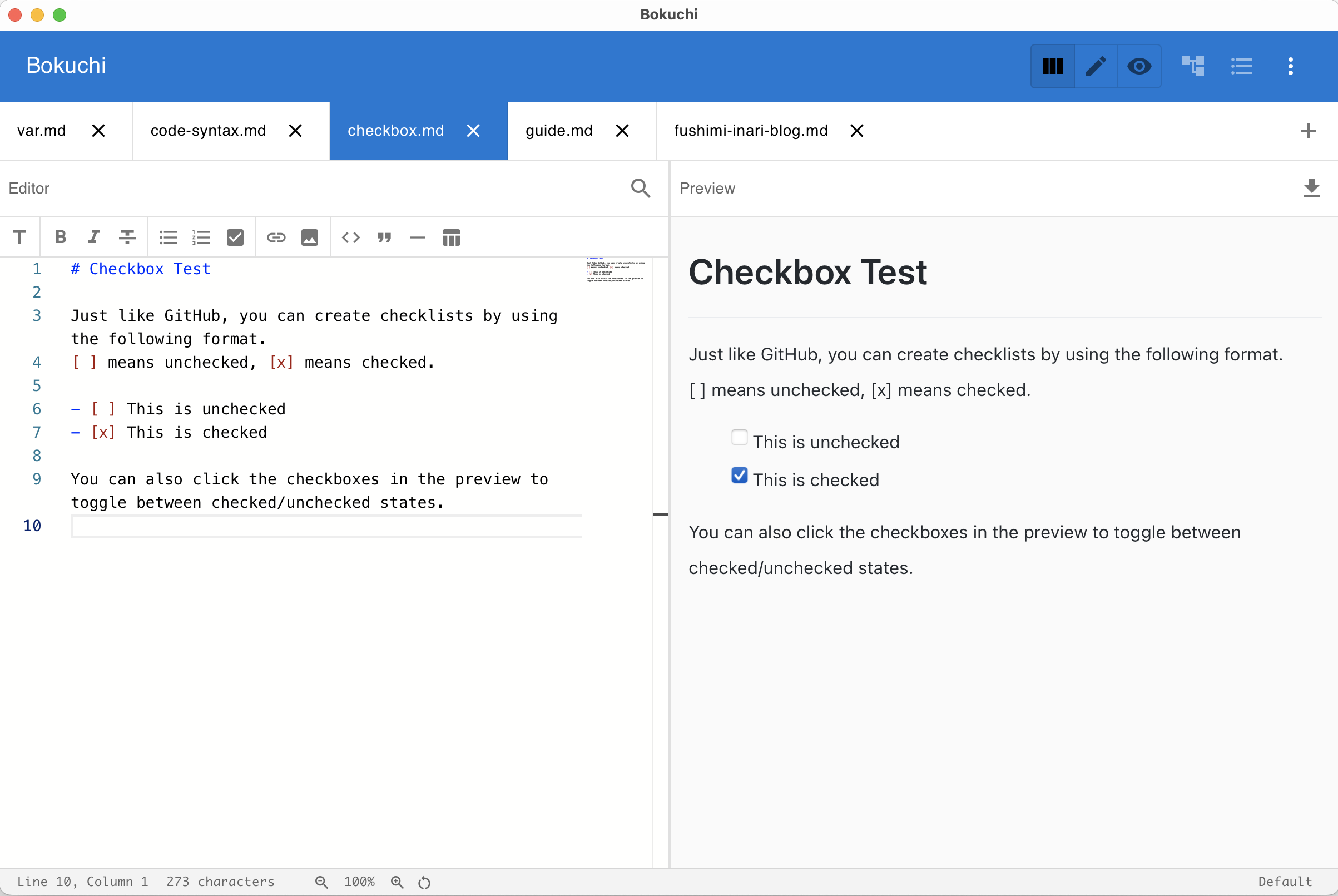Select the split view layout icon
Viewport: 1338px width, 896px height.
[x=1052, y=66]
